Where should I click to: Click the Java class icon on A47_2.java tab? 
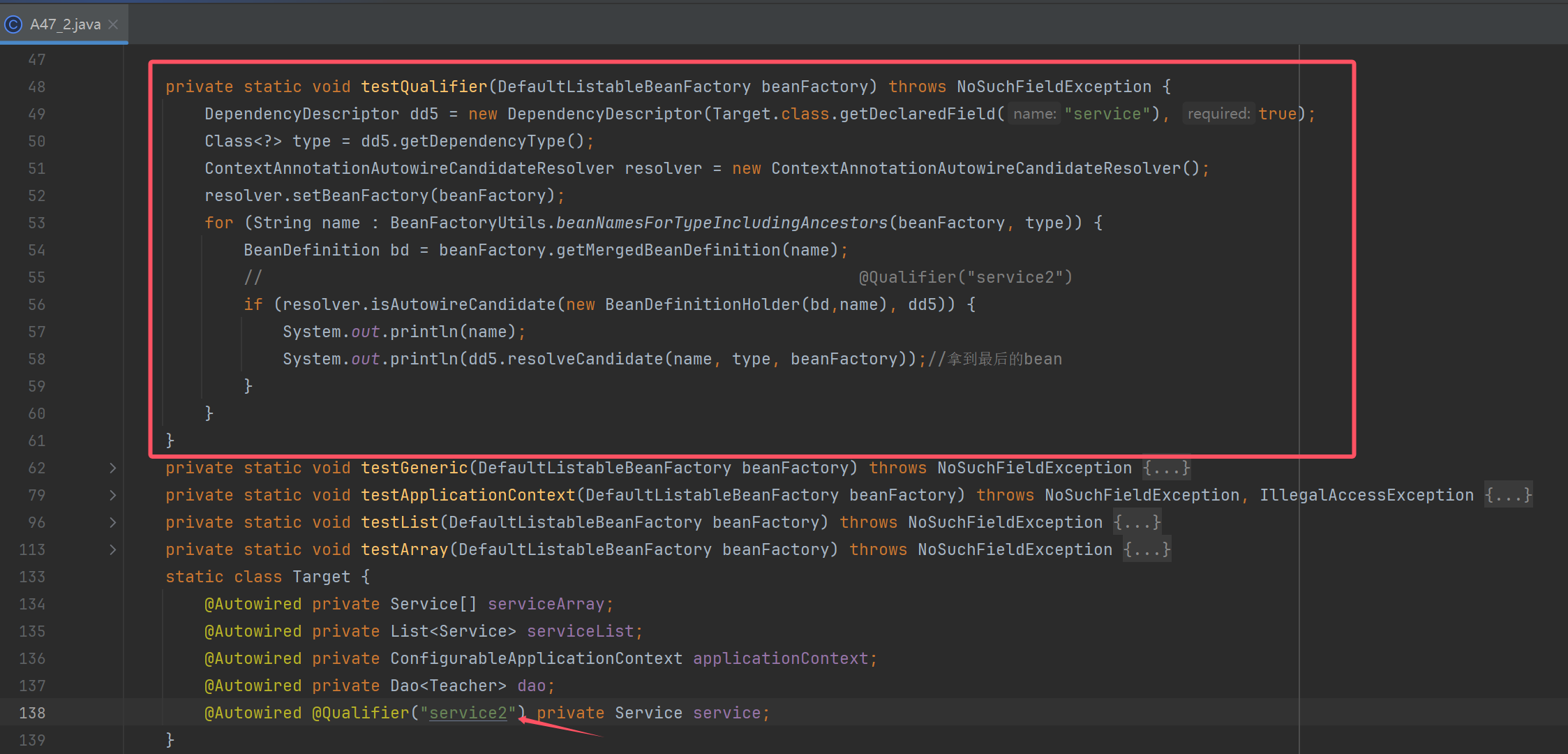coord(13,24)
